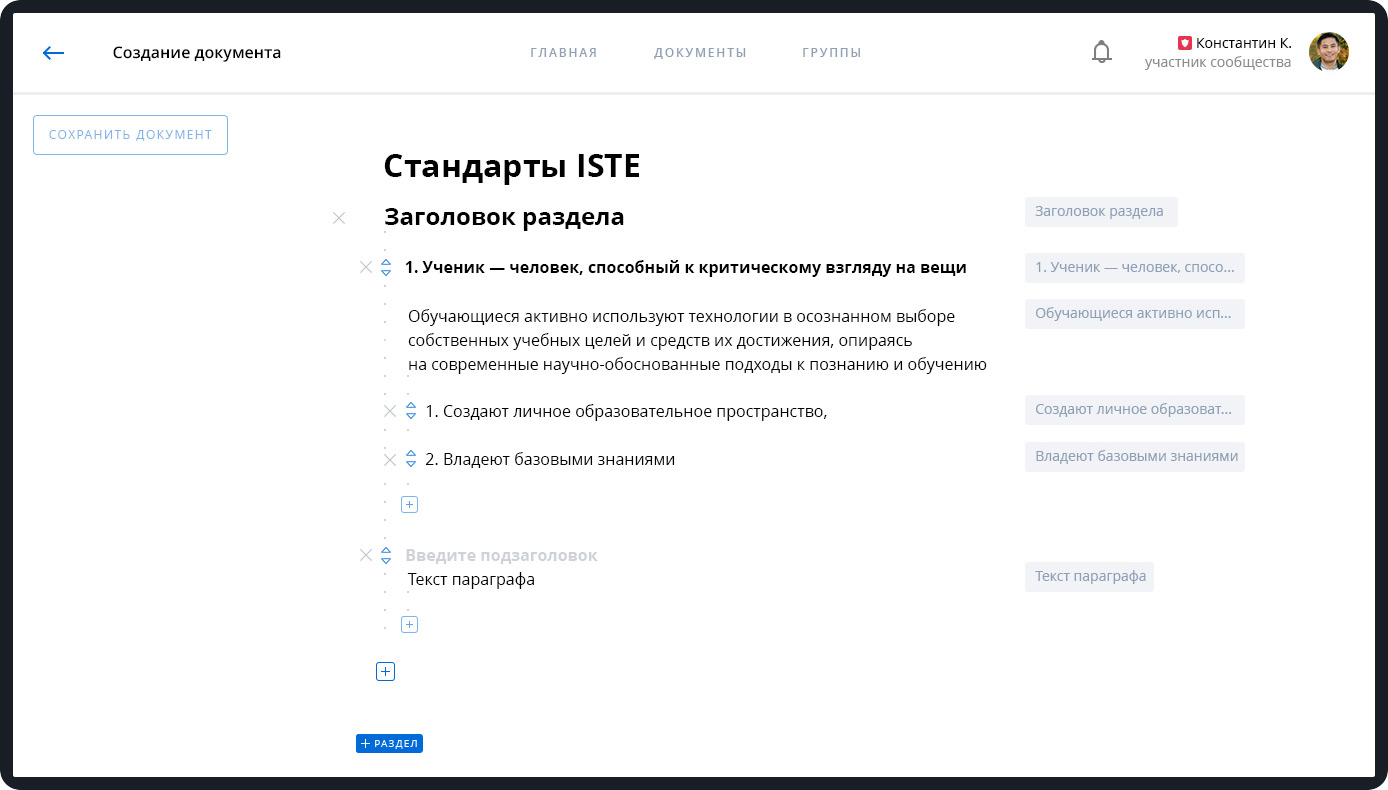The height and width of the screenshot is (790, 1388).
Task: Select outline tag 'Обучающиеся активно исп...'
Action: point(1135,314)
